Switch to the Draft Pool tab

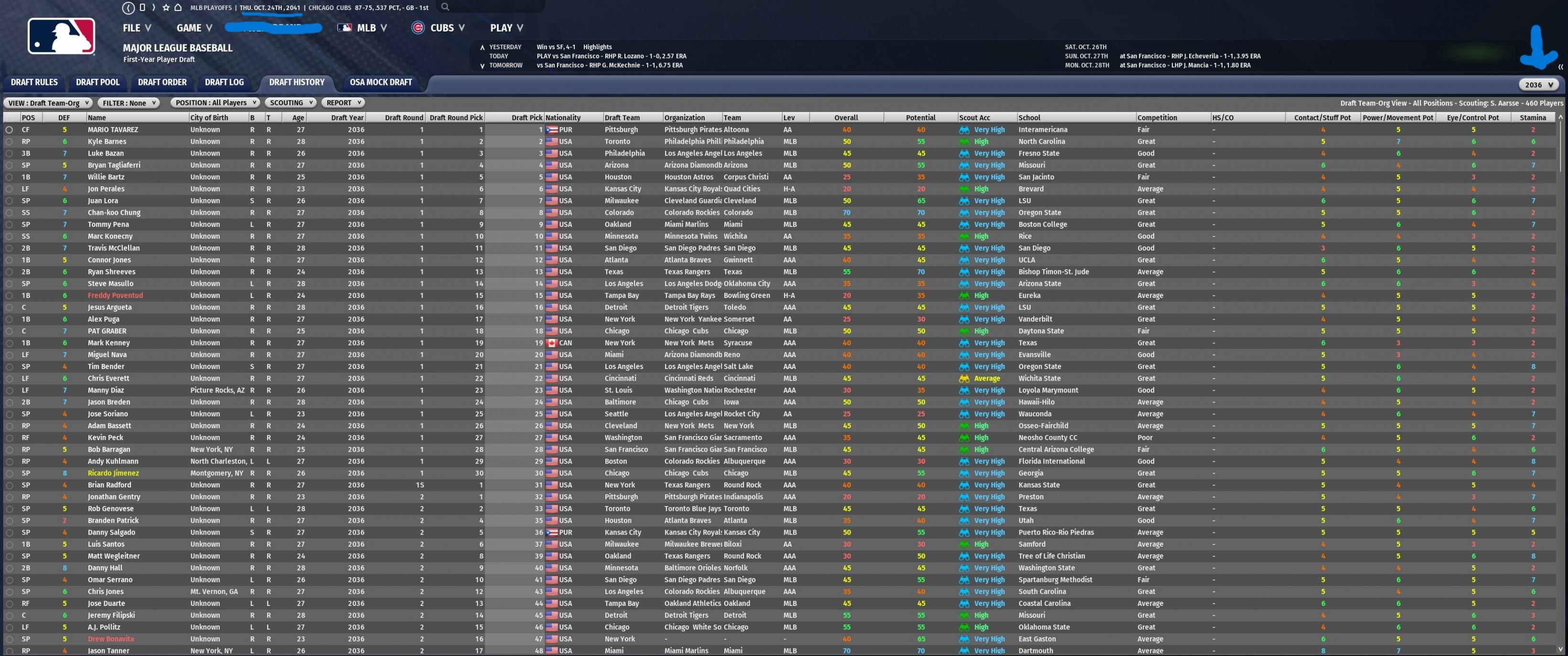[x=97, y=82]
